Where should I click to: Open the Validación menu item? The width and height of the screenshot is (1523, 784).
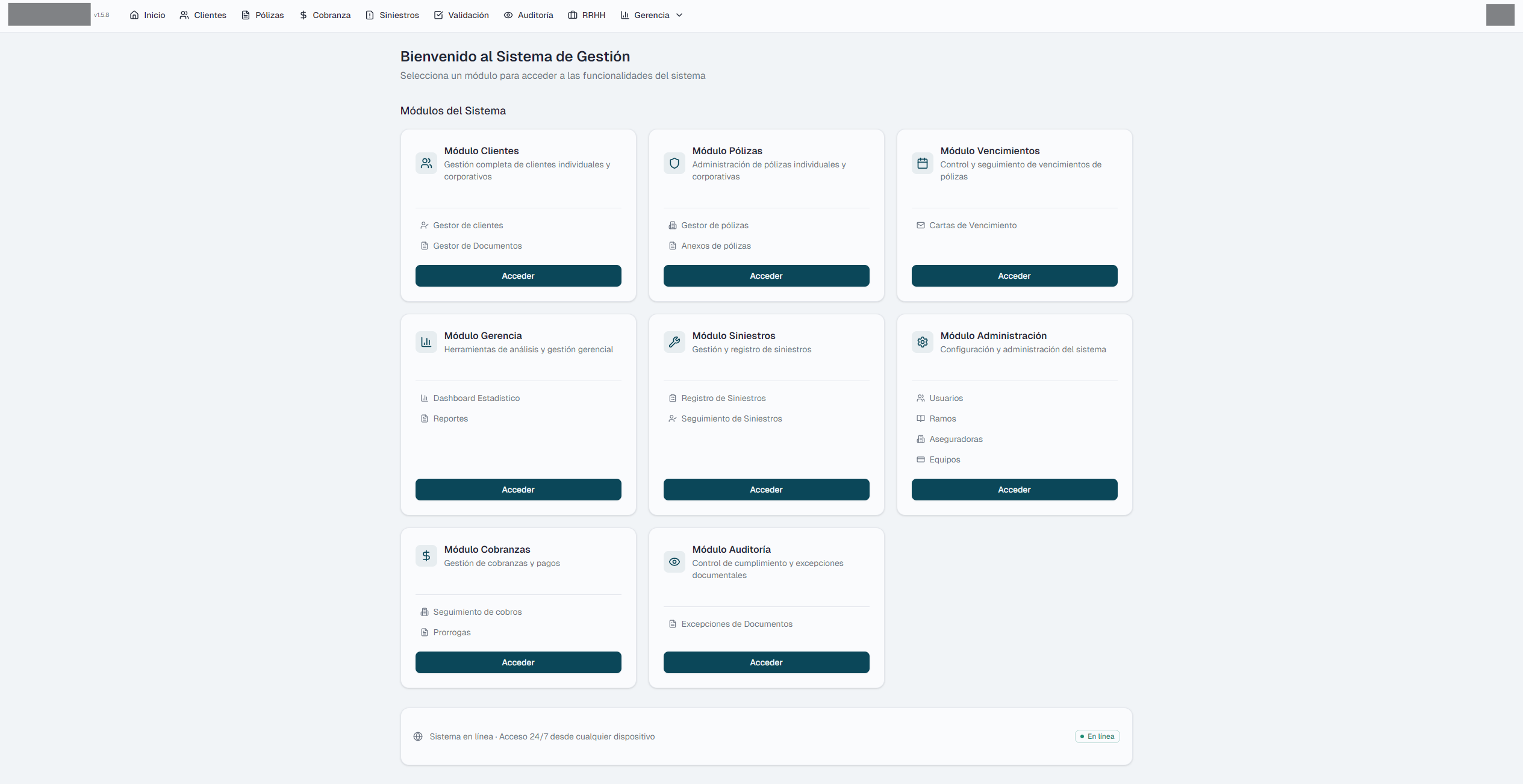pyautogui.click(x=461, y=15)
